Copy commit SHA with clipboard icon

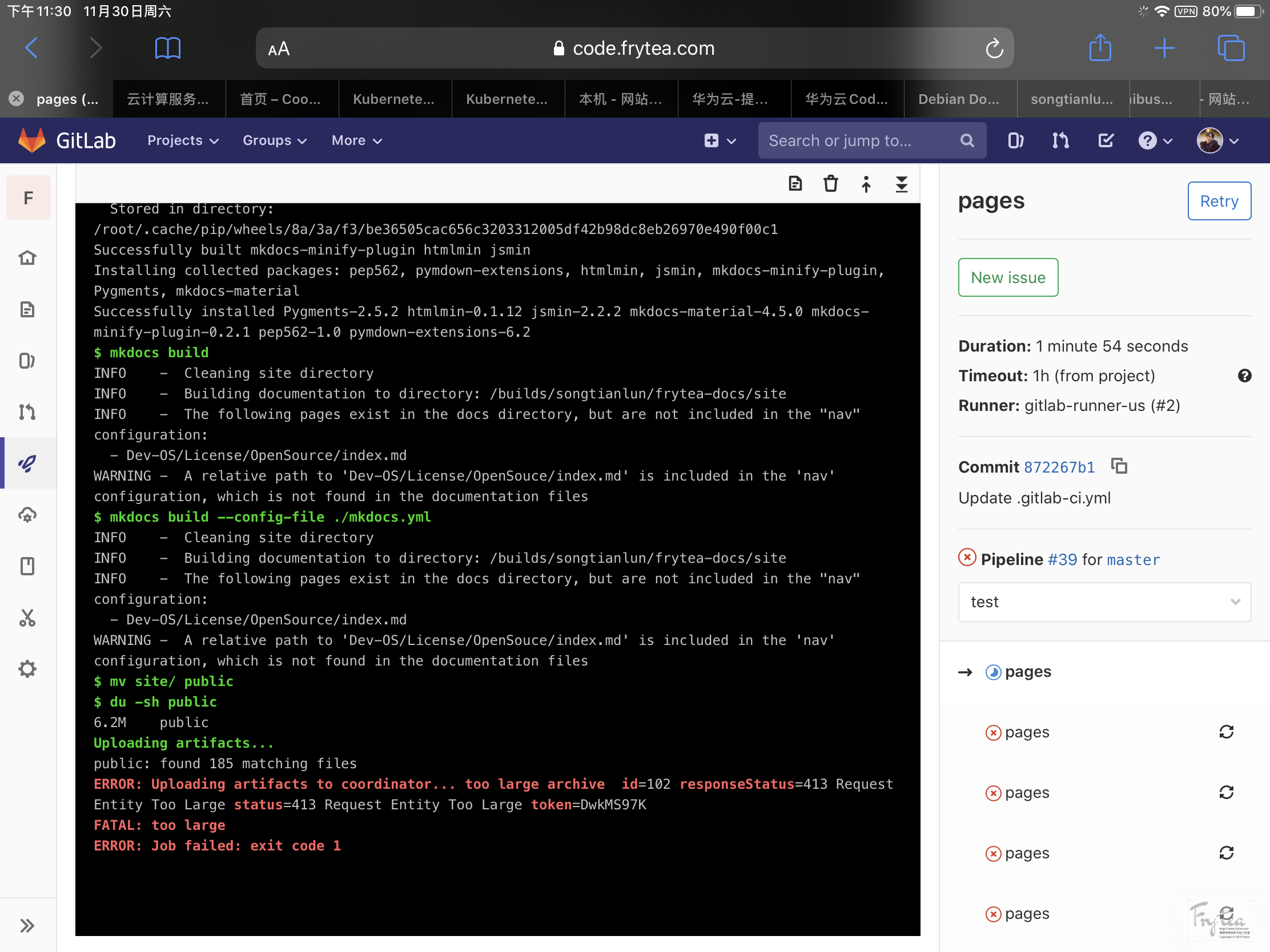click(x=1119, y=466)
